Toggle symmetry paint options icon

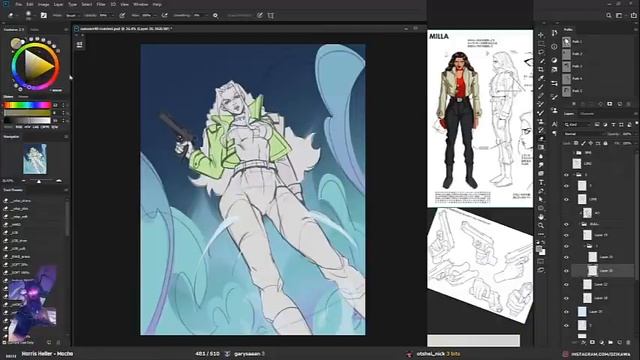click(271, 16)
